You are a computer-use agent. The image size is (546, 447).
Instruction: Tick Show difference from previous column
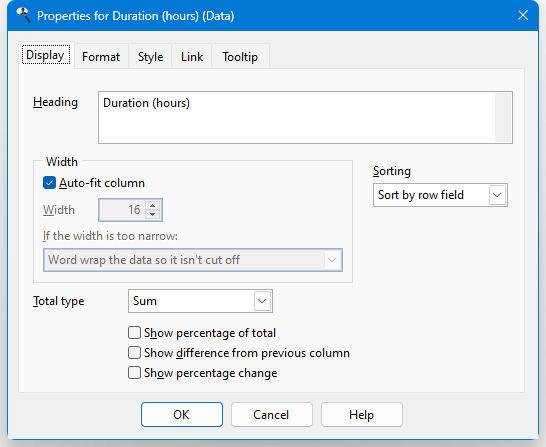pos(134,353)
